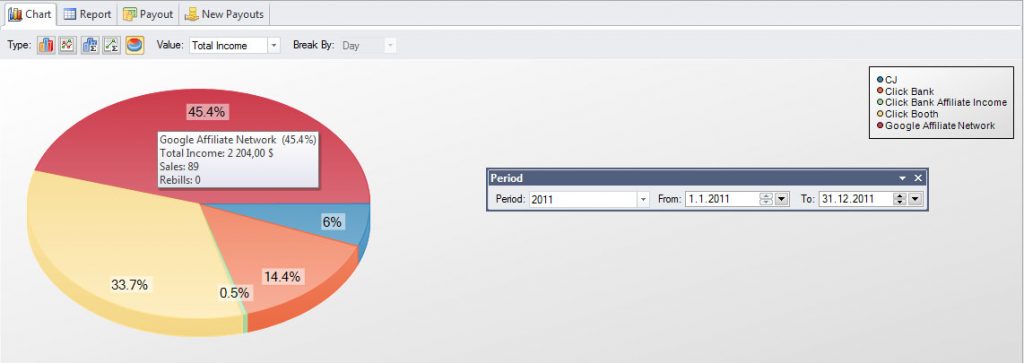Click the Click Booth legend marker
The height and width of the screenshot is (363, 1024).
click(x=880, y=114)
